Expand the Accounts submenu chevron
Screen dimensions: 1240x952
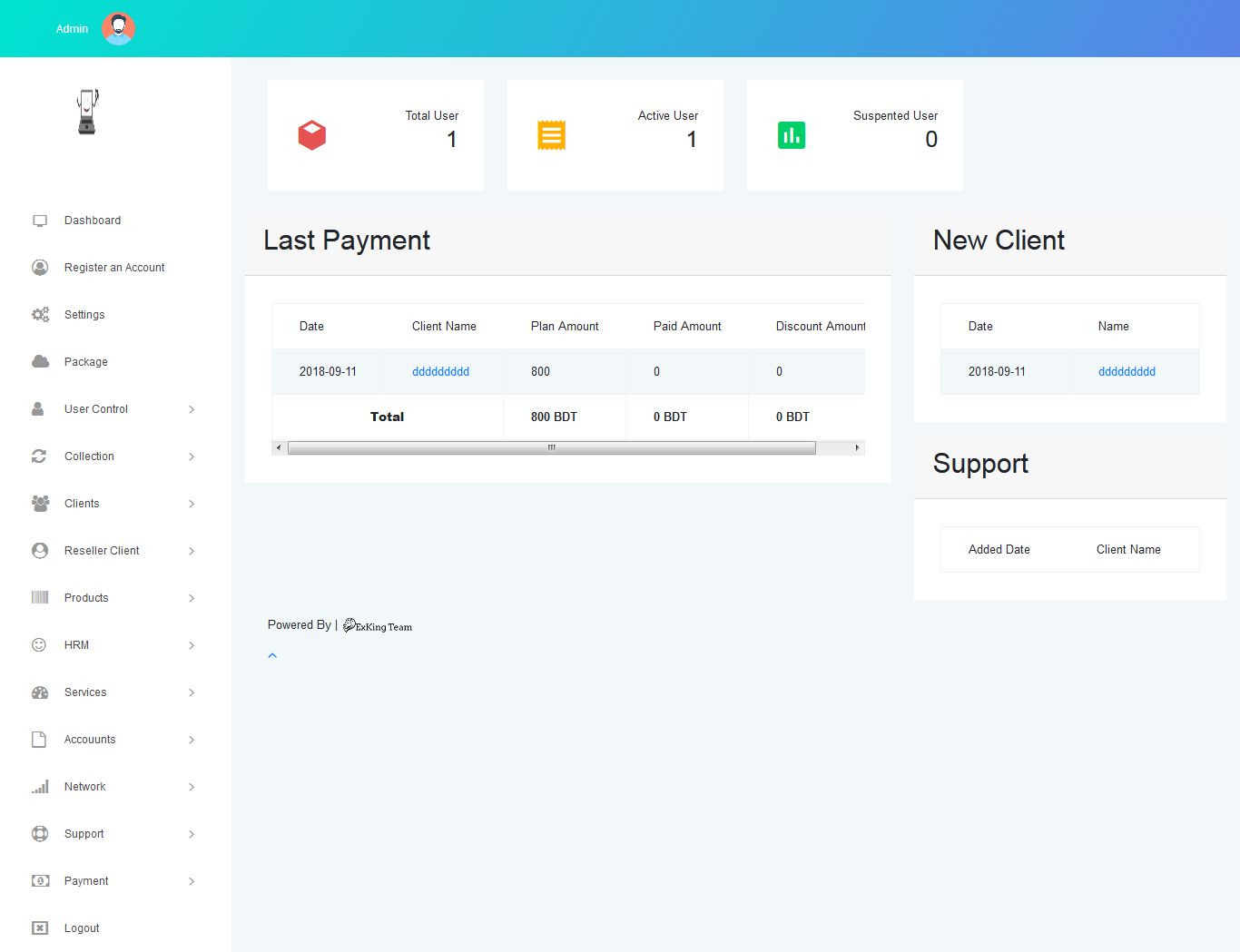click(x=192, y=740)
